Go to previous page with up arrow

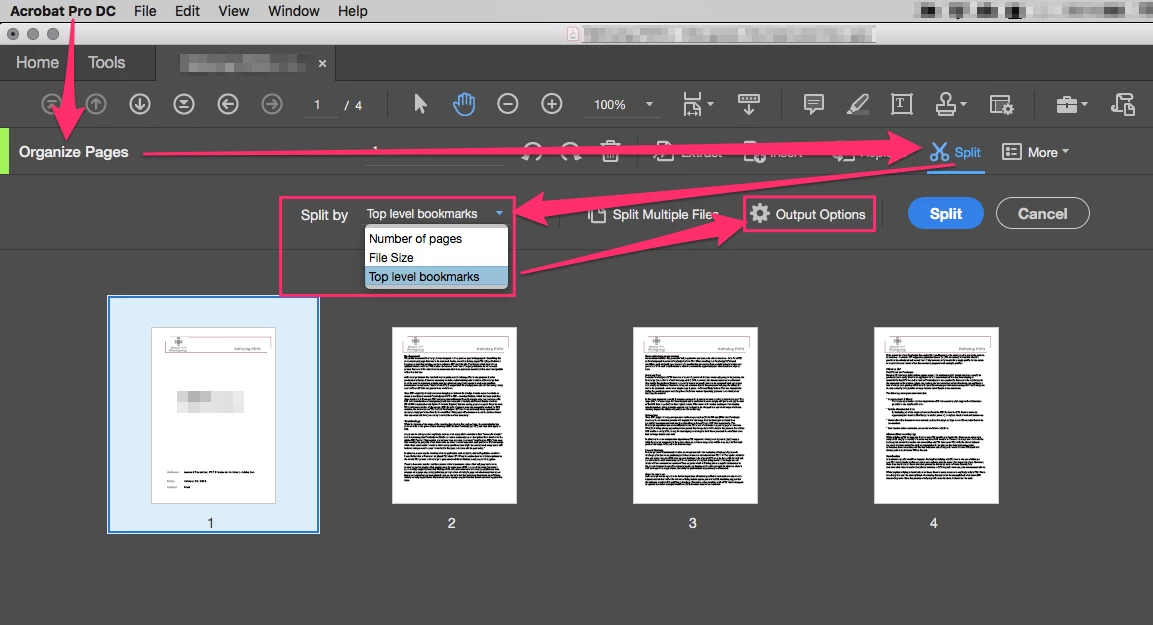(x=96, y=104)
